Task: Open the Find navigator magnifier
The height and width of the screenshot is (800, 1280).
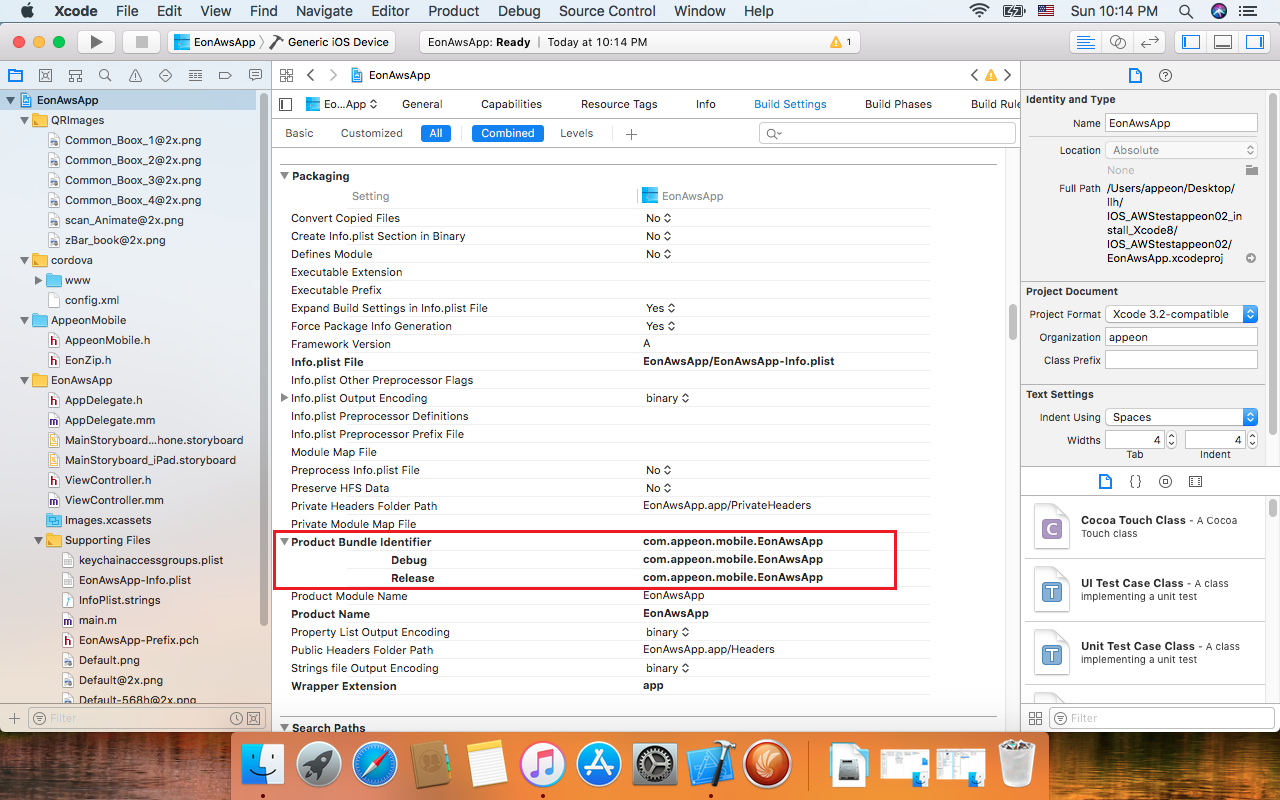Action: (x=105, y=75)
